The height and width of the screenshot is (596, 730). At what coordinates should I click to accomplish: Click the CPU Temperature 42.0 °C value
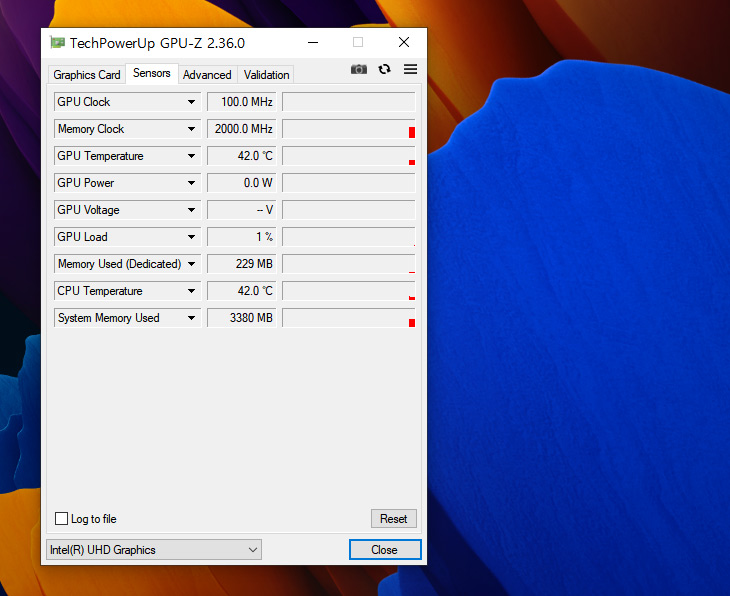242,291
